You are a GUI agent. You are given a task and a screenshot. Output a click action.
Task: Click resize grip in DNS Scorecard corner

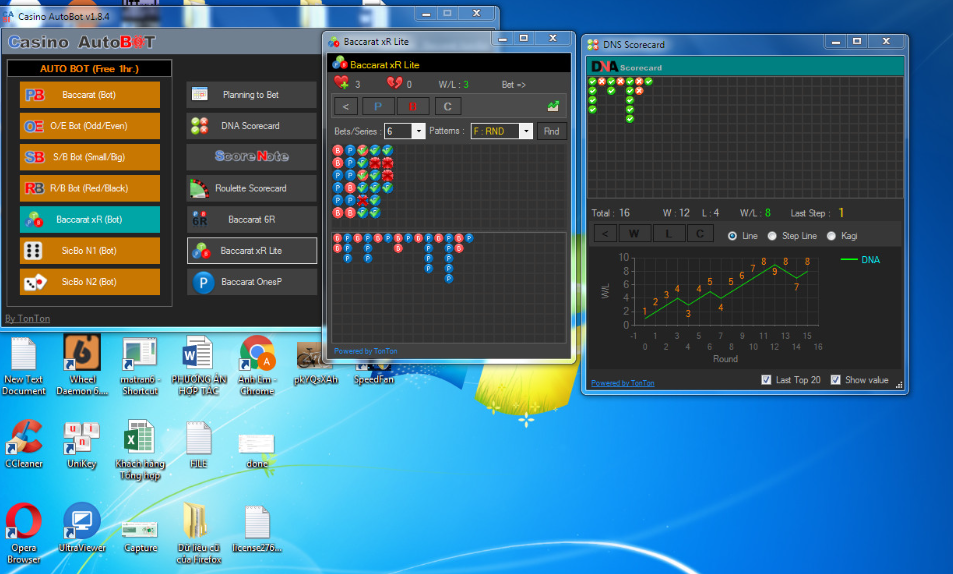coord(899,385)
